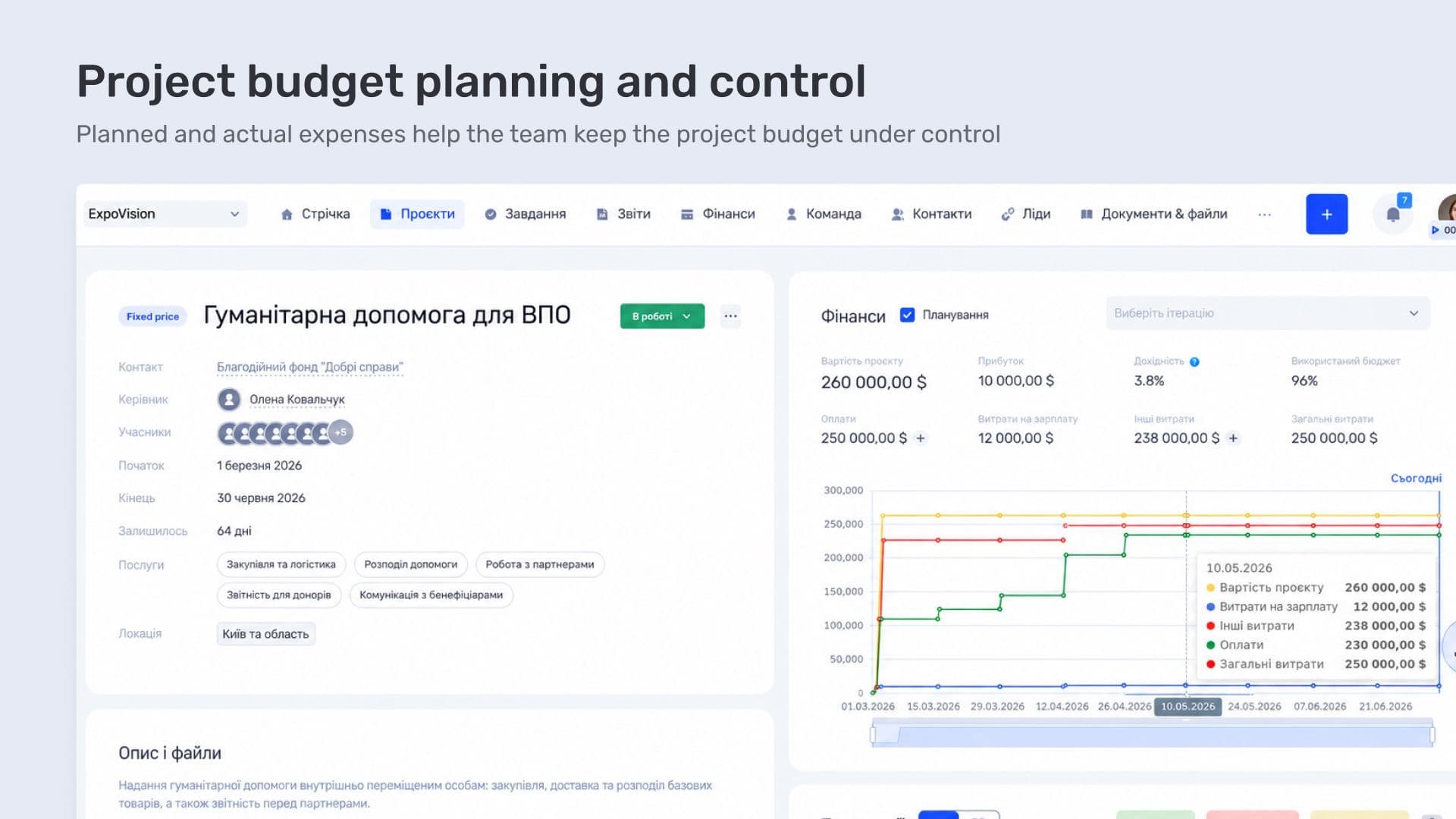Screen dimensions: 1456x819
Task: Open the ExpoVision workspace dropdown
Action: tap(165, 214)
